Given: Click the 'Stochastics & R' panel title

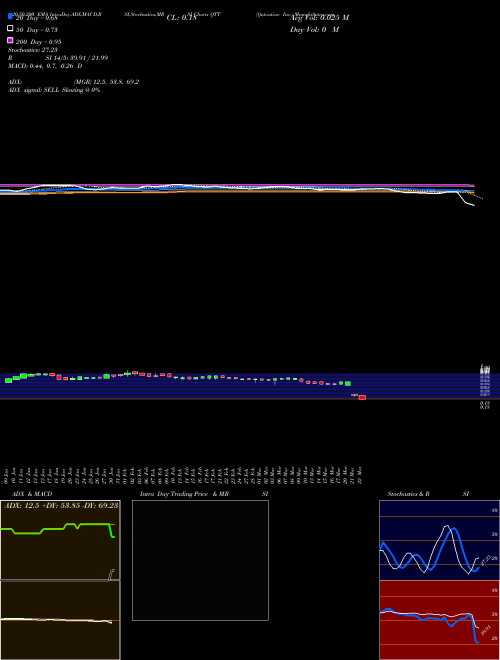Looking at the screenshot, I should (408, 494).
